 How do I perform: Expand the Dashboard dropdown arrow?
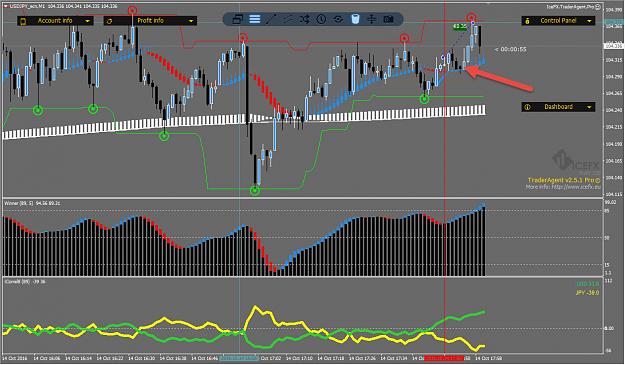[589, 107]
